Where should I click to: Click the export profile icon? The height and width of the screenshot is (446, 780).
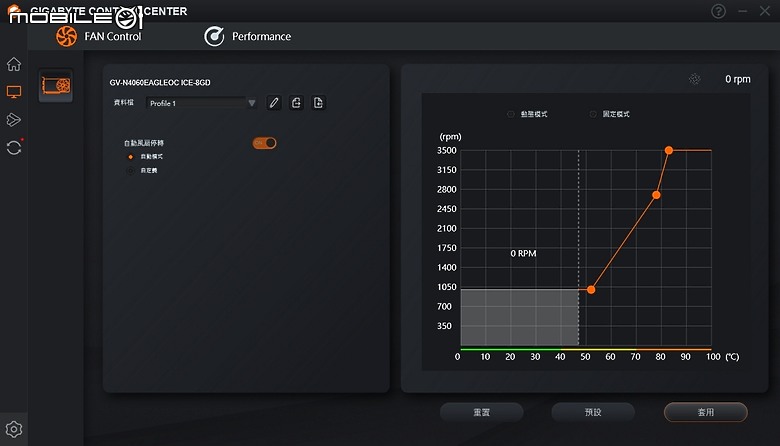pos(318,103)
